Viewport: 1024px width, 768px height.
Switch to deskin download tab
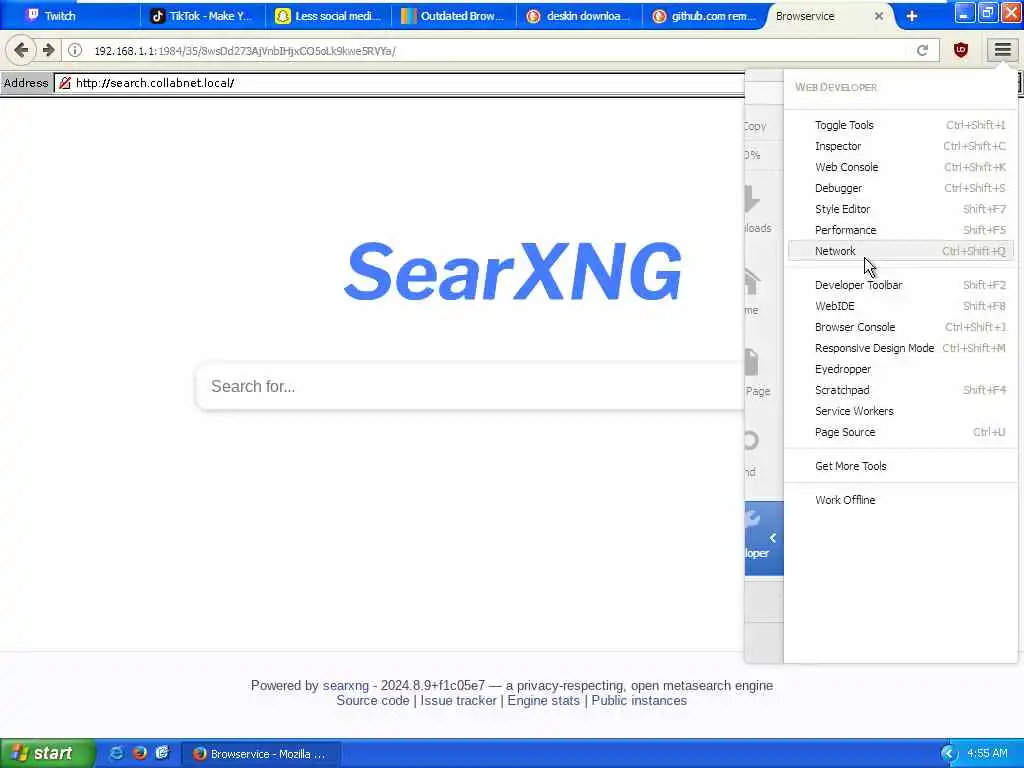click(x=581, y=16)
